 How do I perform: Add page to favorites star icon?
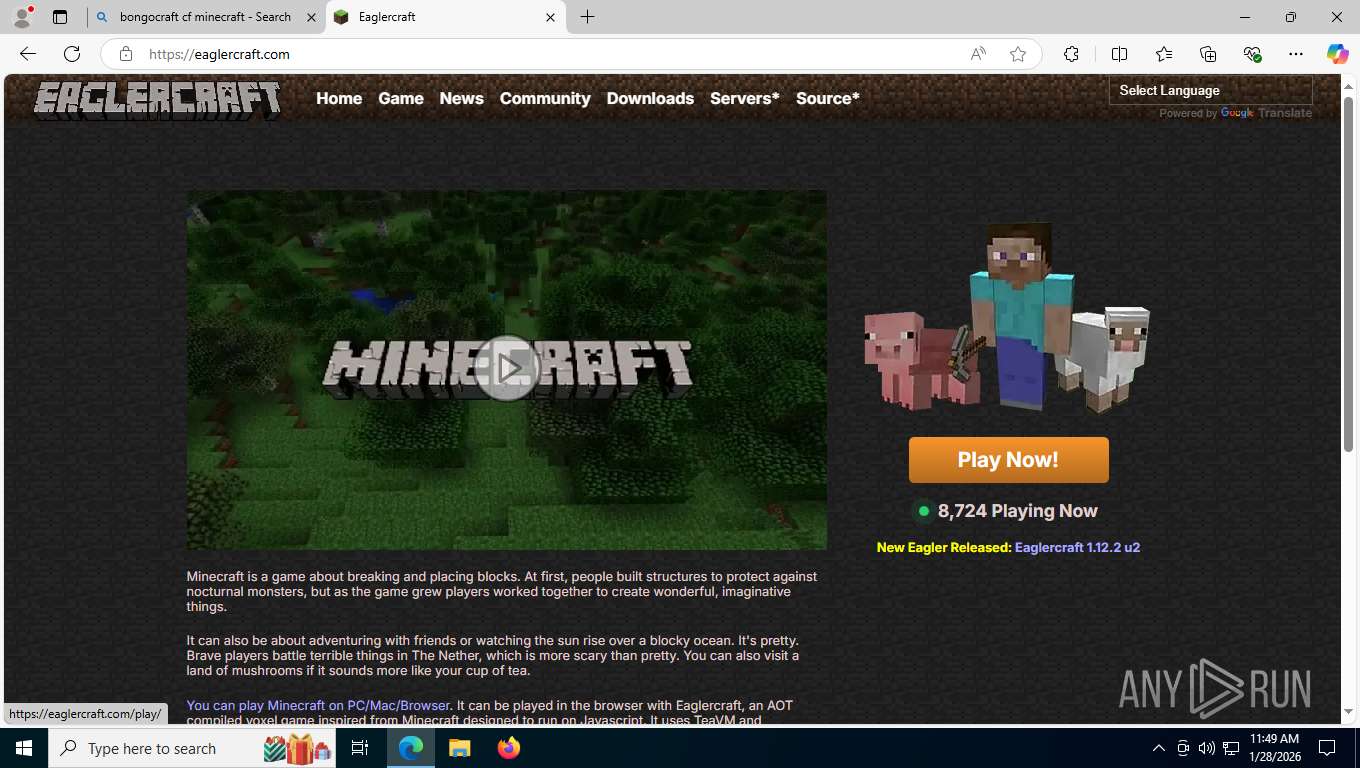click(x=1018, y=54)
